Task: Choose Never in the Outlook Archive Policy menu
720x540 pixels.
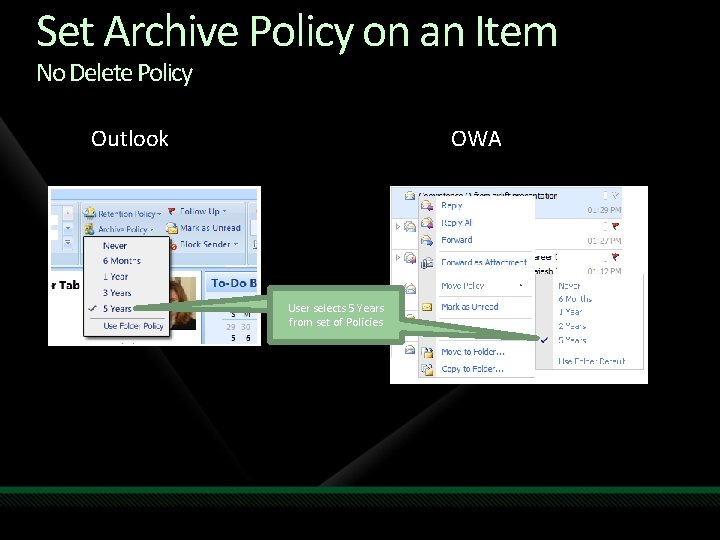Action: click(x=115, y=246)
